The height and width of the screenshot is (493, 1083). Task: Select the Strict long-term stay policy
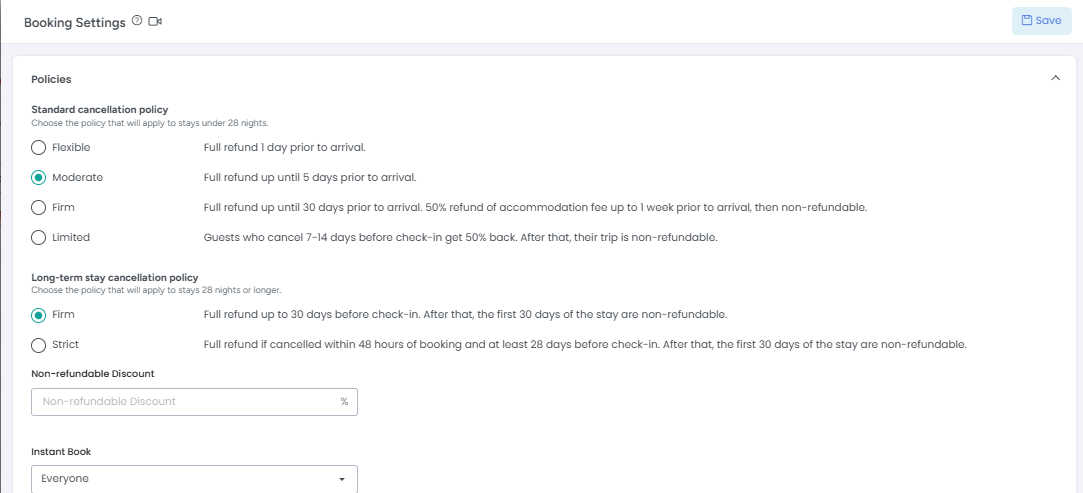[x=39, y=345]
